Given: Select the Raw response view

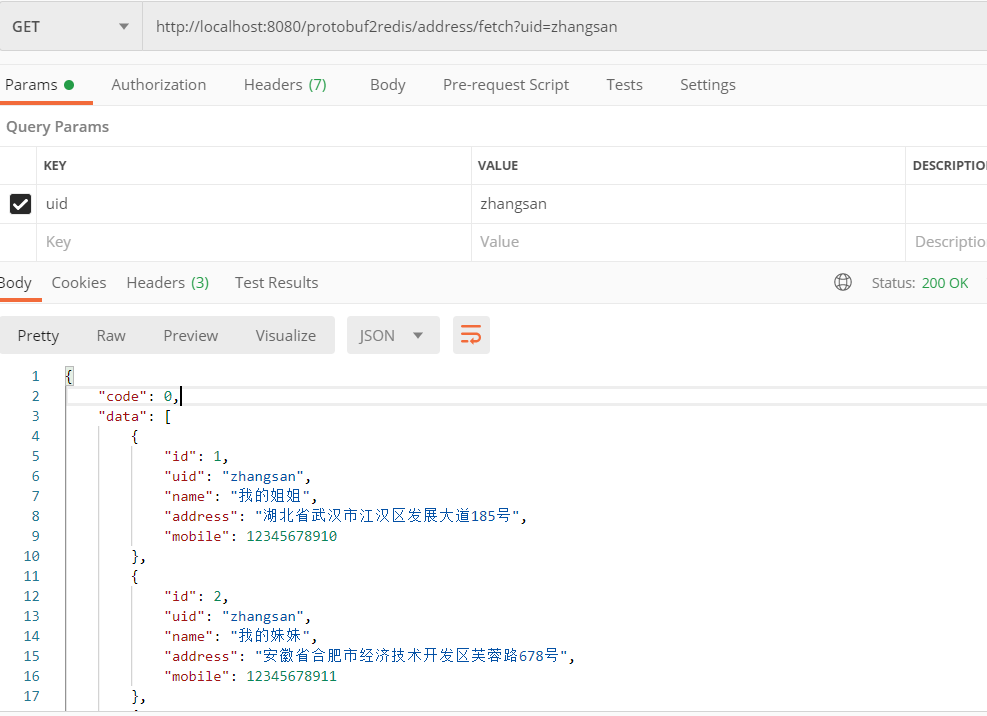Looking at the screenshot, I should [x=110, y=335].
